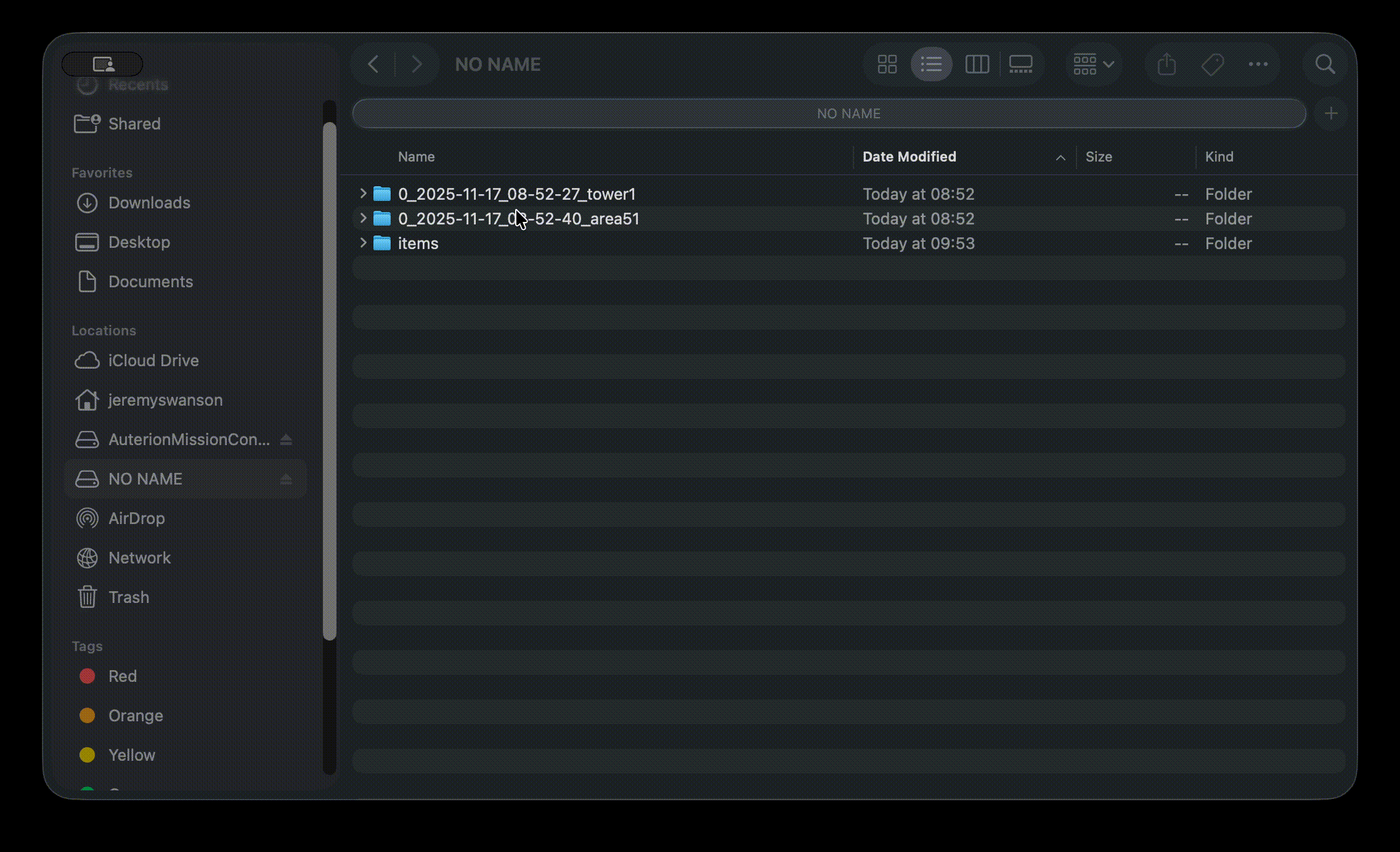The image size is (1400, 852).
Task: Expand the items folder chevron
Action: 363,243
